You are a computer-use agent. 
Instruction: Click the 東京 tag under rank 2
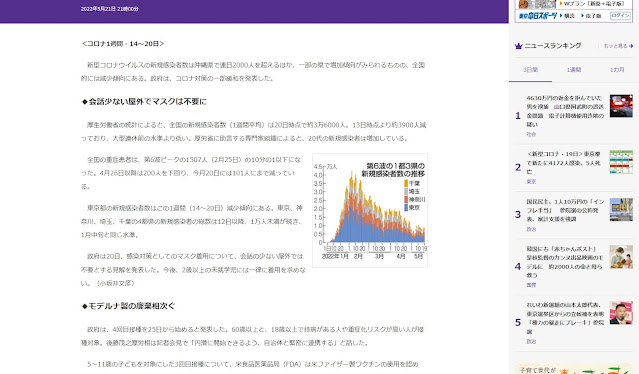[531, 182]
